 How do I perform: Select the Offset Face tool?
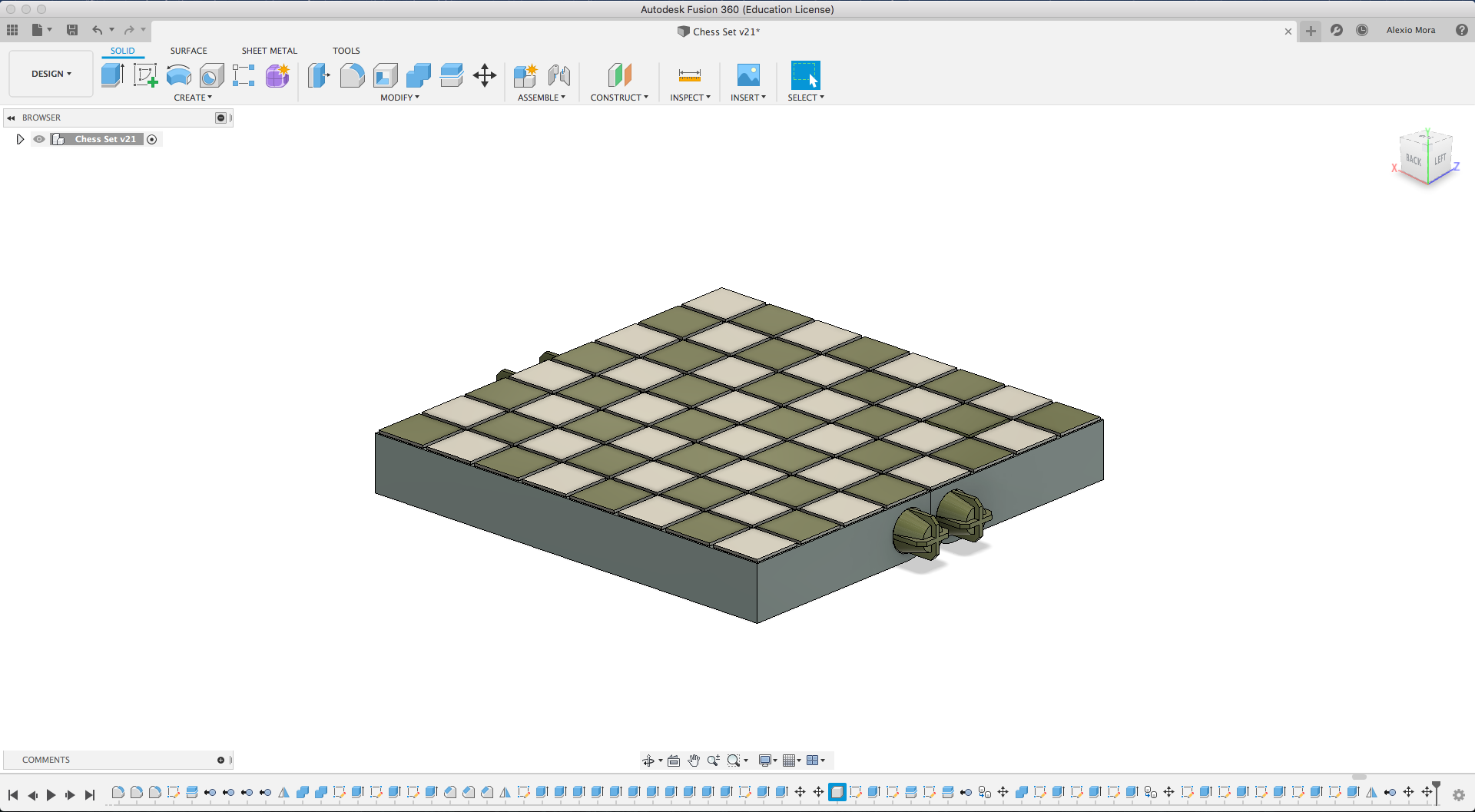452,75
